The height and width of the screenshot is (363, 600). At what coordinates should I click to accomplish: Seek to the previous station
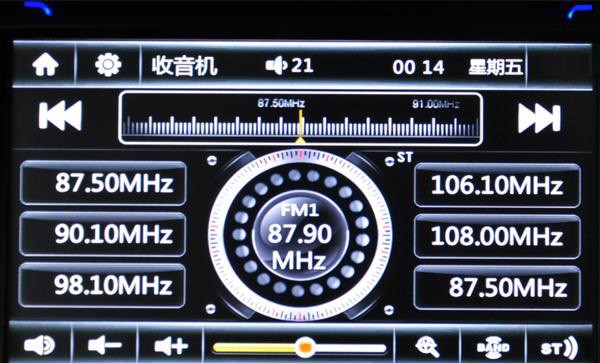coord(60,116)
